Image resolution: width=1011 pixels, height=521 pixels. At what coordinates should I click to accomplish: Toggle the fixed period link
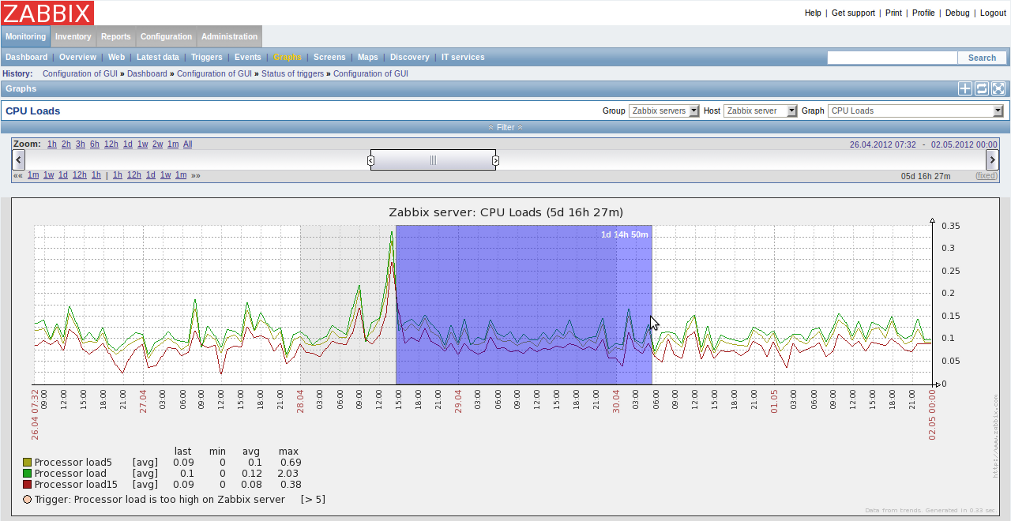pos(986,175)
